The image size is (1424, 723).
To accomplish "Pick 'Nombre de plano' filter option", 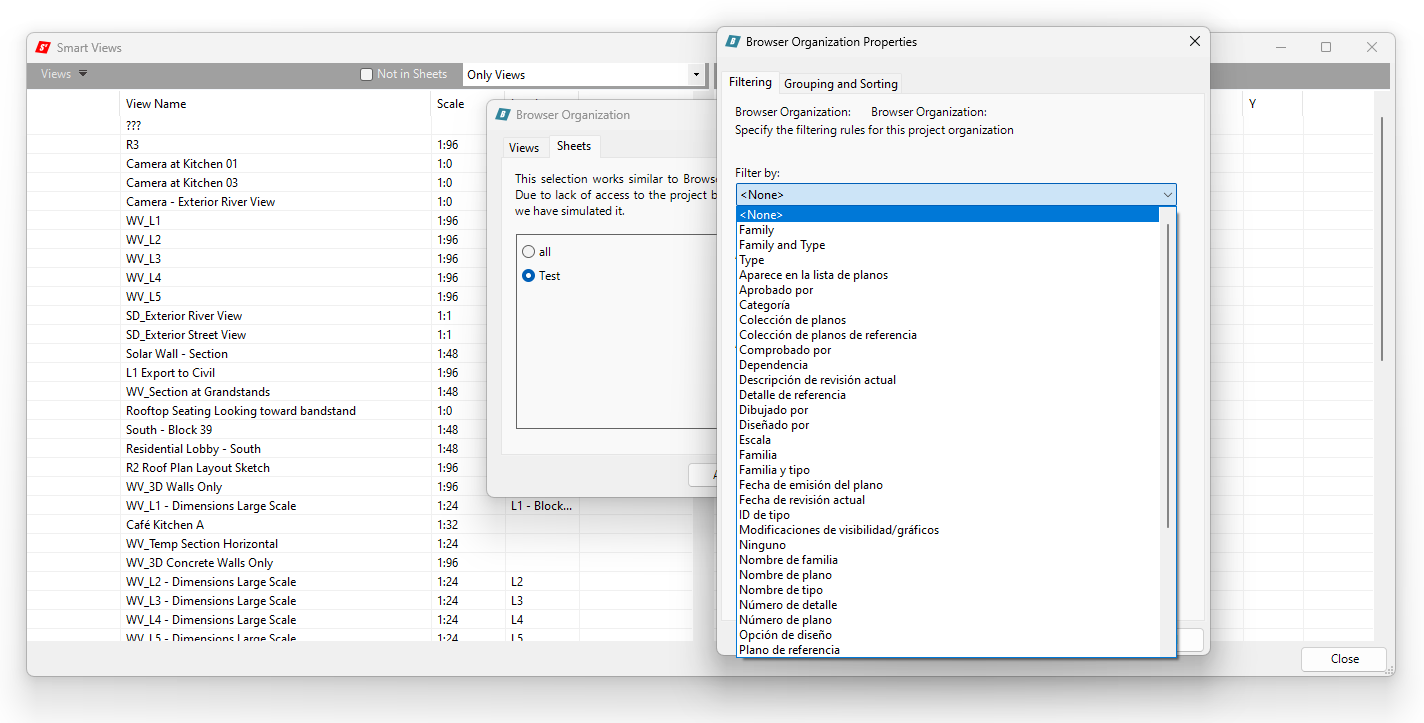I will click(948, 575).
